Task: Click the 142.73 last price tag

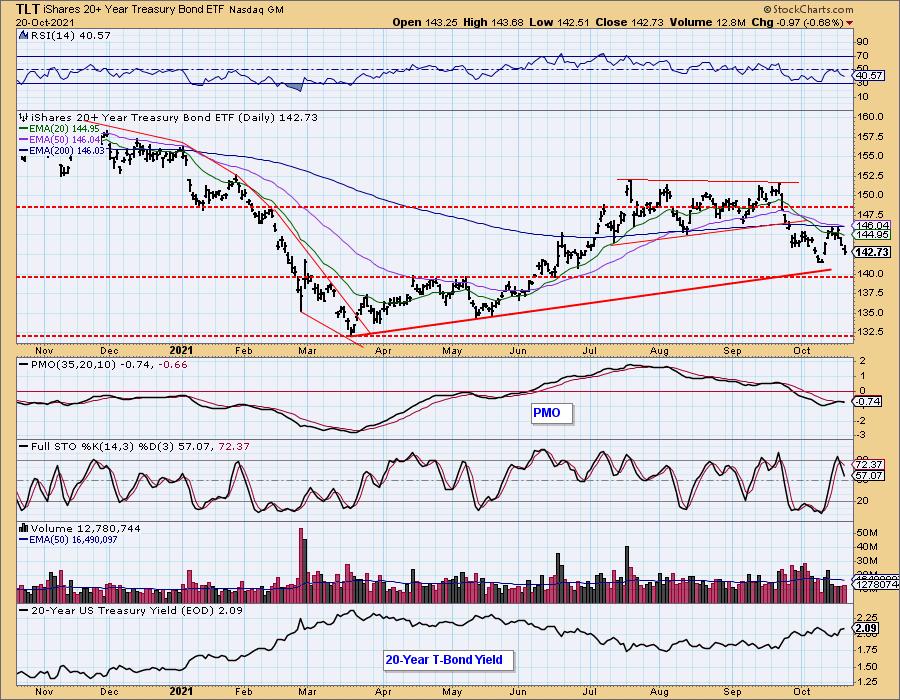Action: tap(872, 252)
